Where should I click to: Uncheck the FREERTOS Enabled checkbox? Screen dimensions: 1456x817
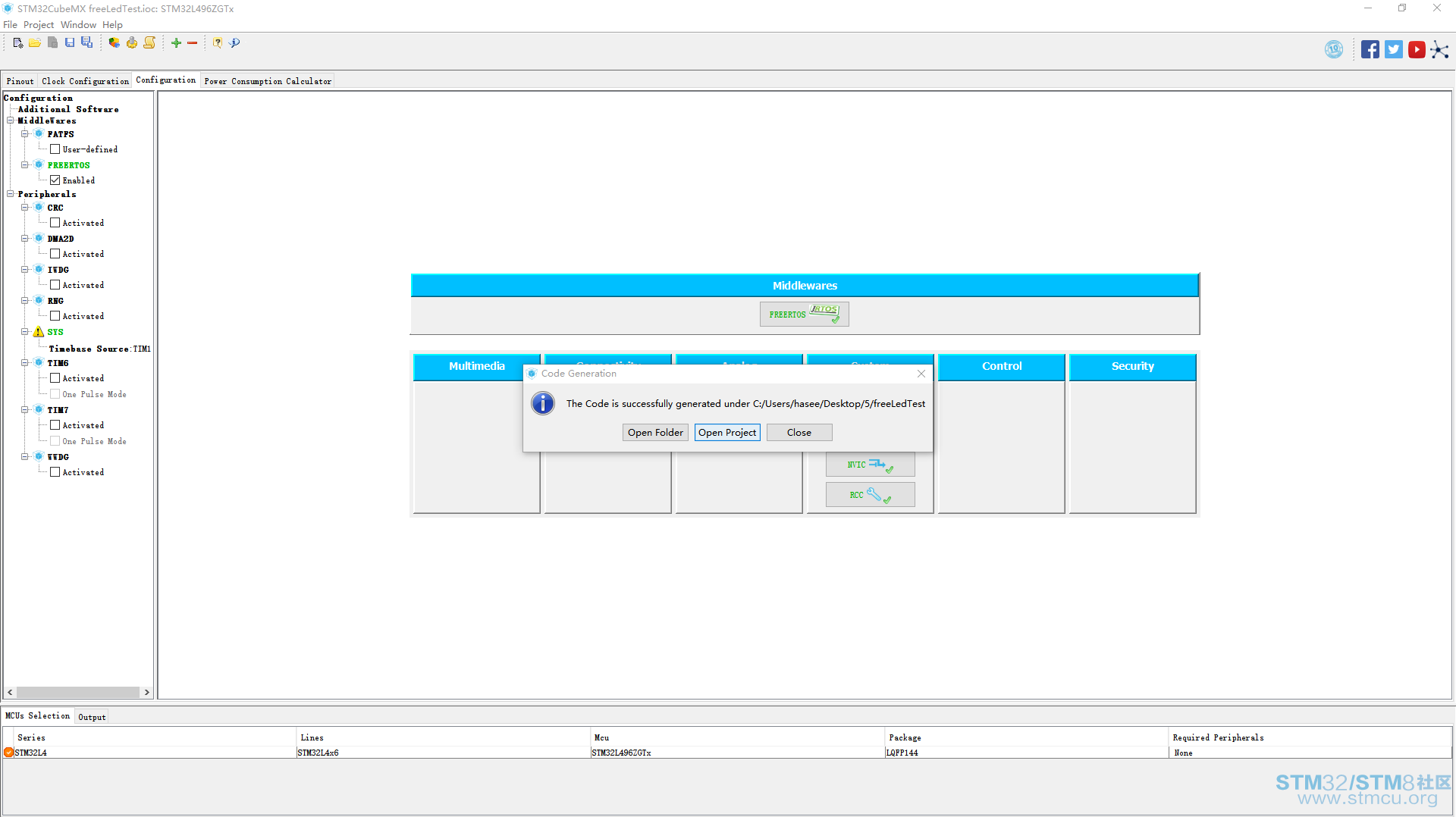coord(55,180)
